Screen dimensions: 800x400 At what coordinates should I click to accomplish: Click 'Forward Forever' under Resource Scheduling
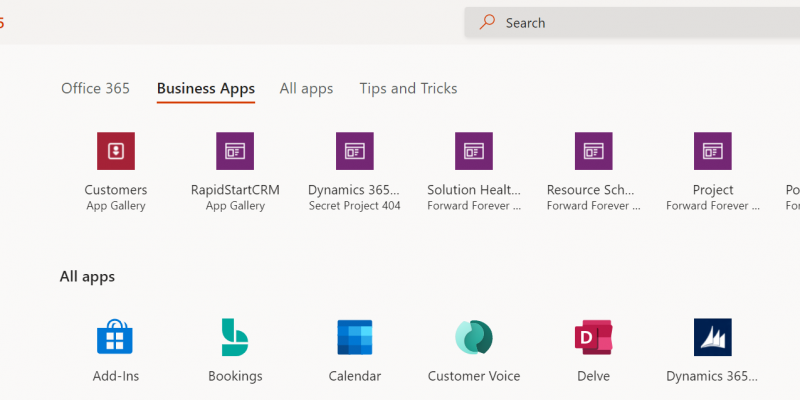[593, 206]
